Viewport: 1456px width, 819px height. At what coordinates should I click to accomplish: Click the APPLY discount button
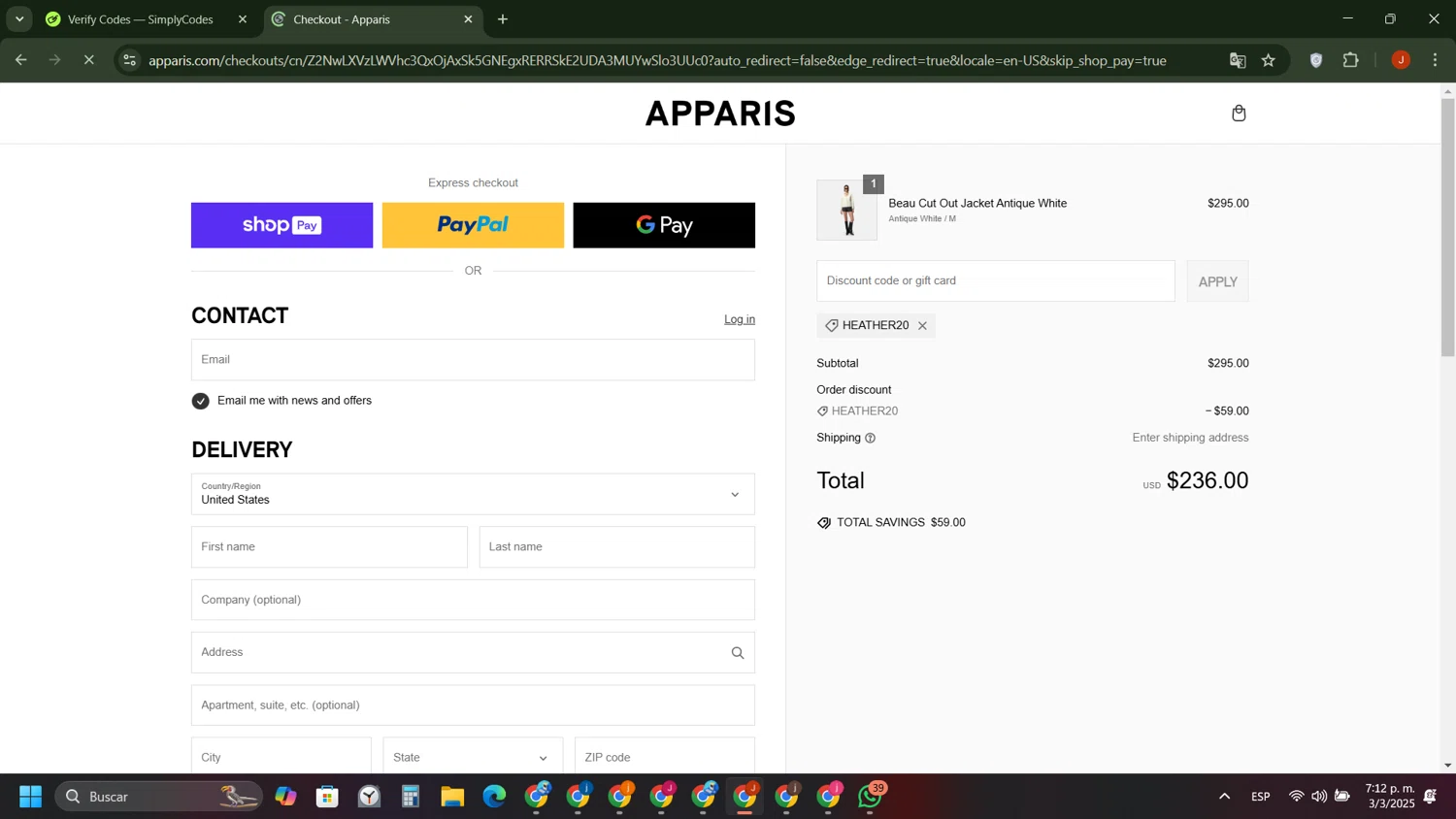coord(1217,281)
